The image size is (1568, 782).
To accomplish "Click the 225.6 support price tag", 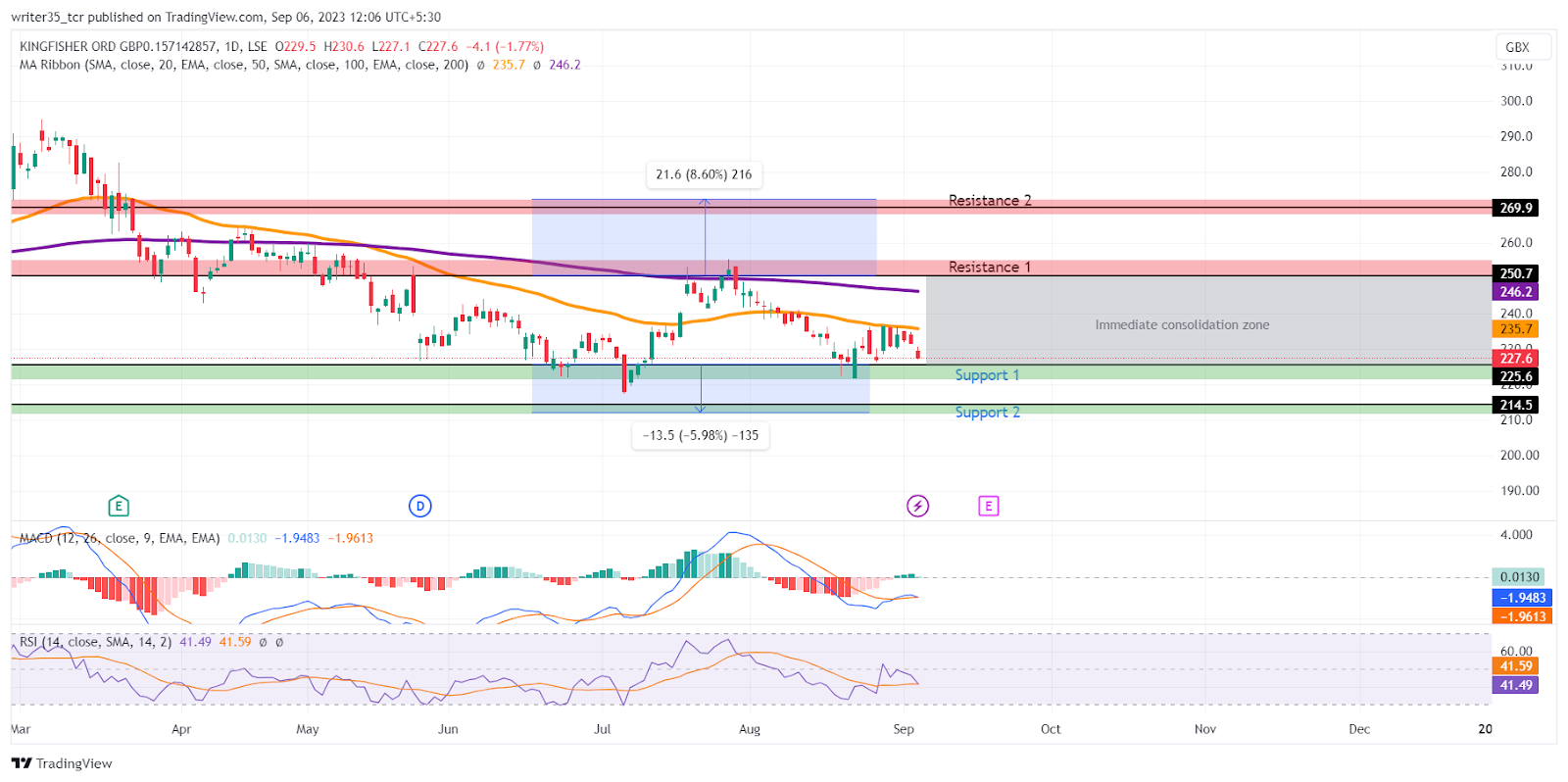I will (x=1515, y=376).
